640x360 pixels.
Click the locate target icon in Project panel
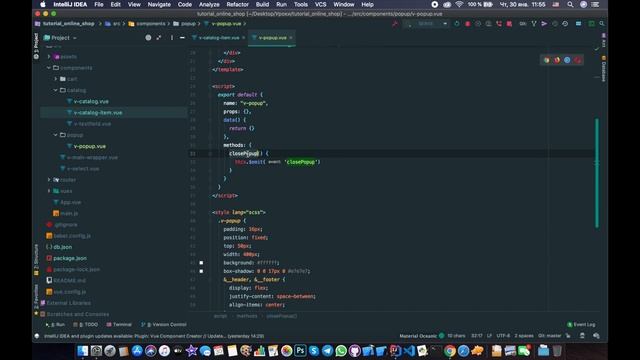coord(148,38)
